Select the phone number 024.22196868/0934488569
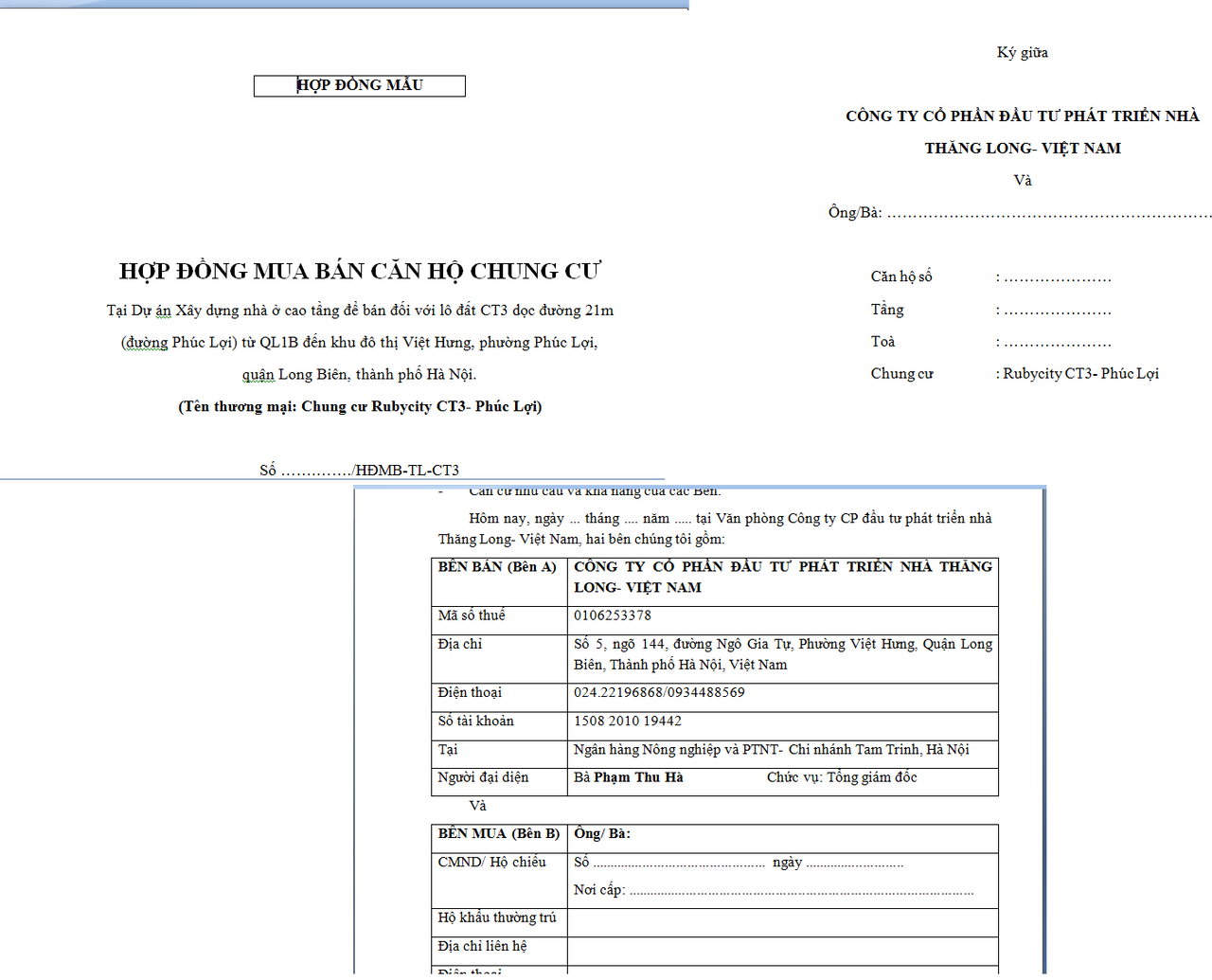Viewport: 1212px width, 980px height. click(659, 693)
